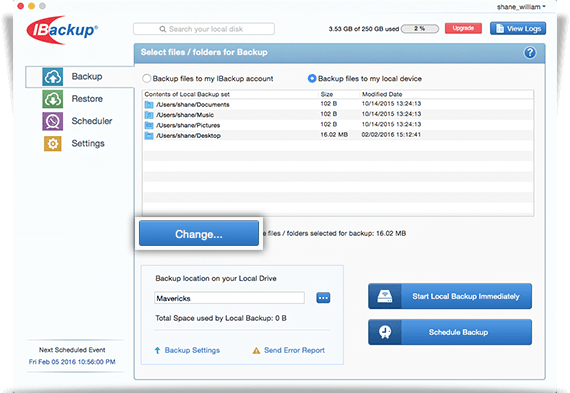Screen dimensions: 570x393
Task: Click the Restore cloud download icon
Action: (x=53, y=99)
